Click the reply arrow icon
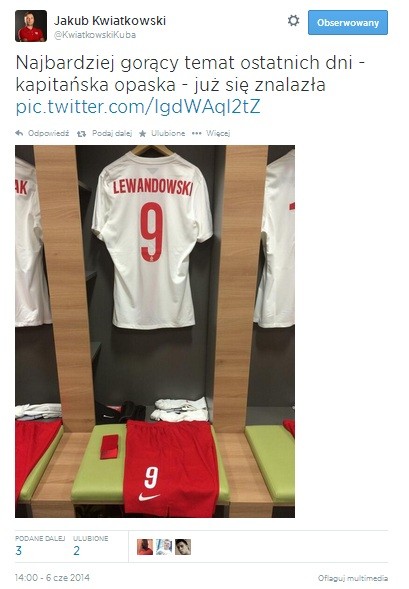 pos(19,133)
